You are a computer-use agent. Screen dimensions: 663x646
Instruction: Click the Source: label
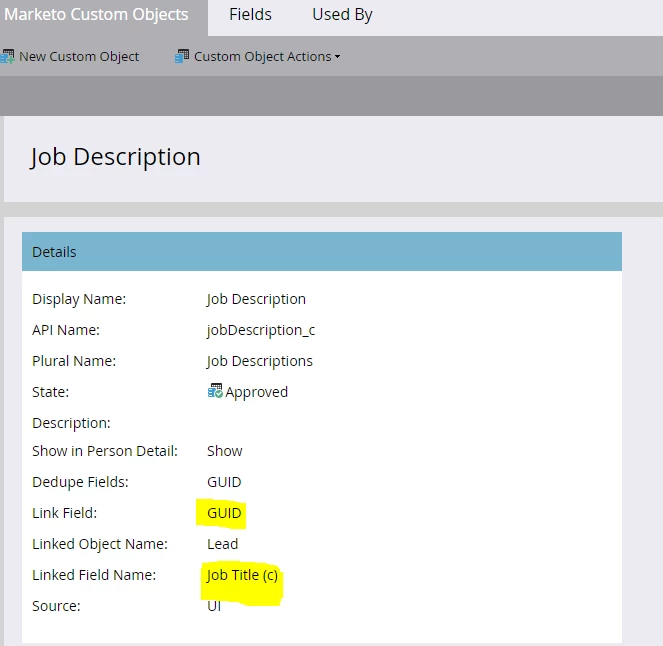pos(56,606)
